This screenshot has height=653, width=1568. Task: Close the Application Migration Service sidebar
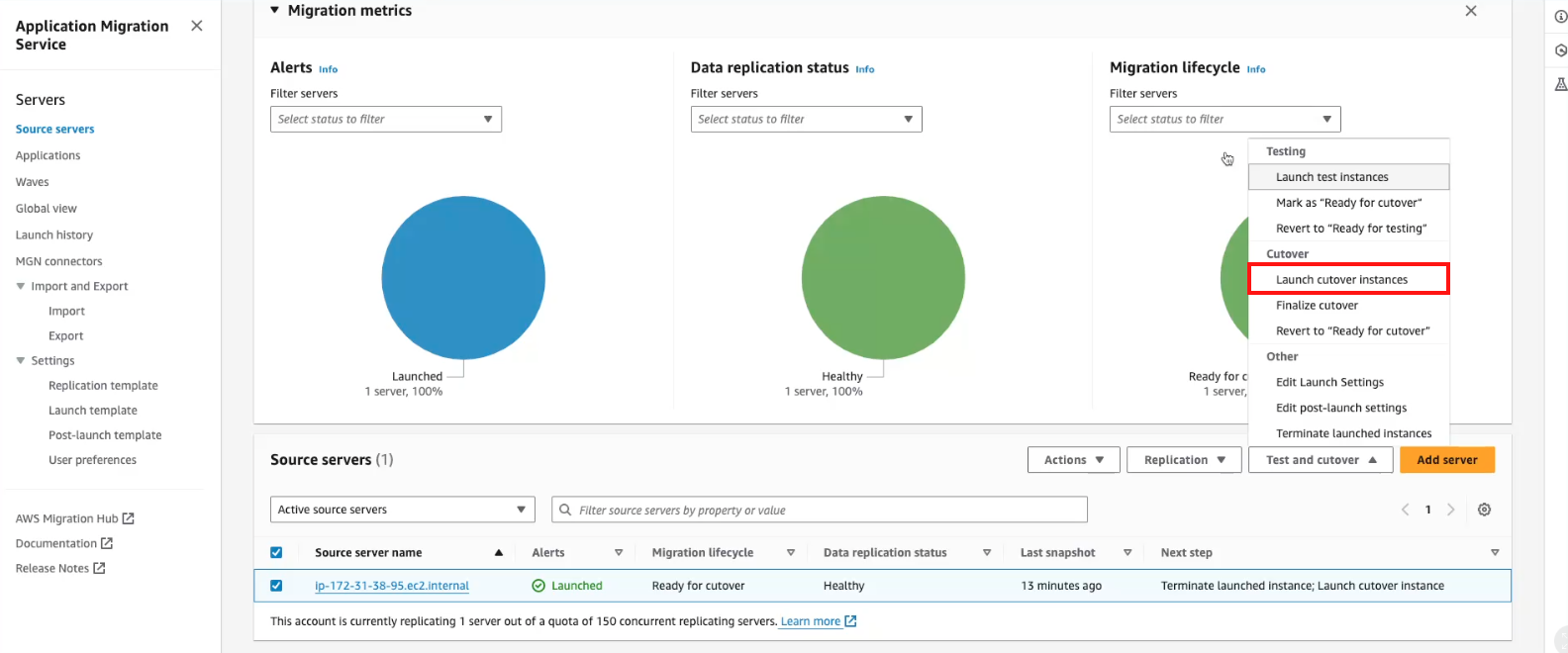pos(197,26)
